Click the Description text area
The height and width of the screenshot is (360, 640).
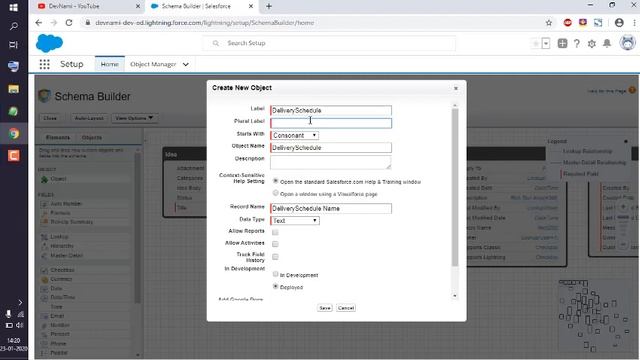(331, 162)
